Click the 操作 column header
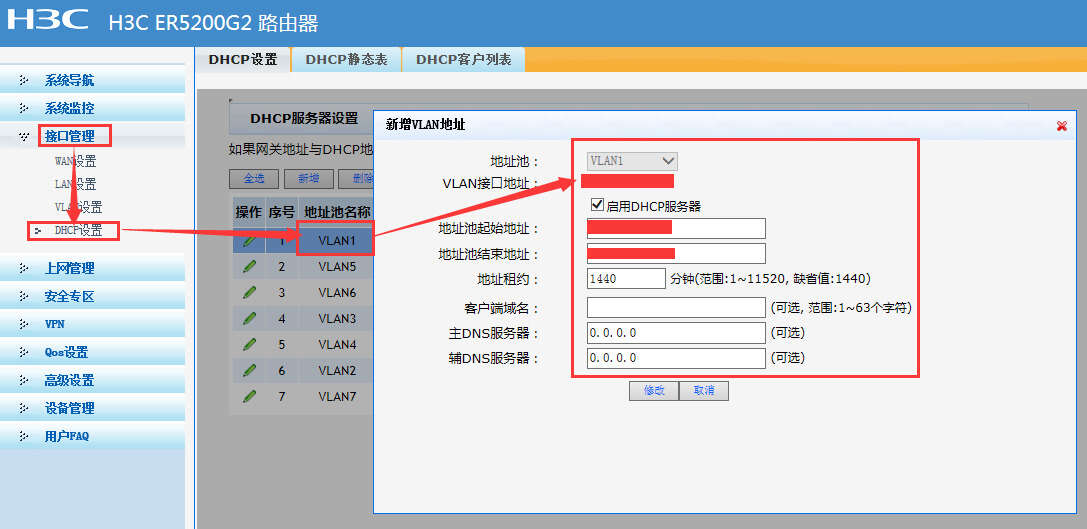 [x=247, y=212]
